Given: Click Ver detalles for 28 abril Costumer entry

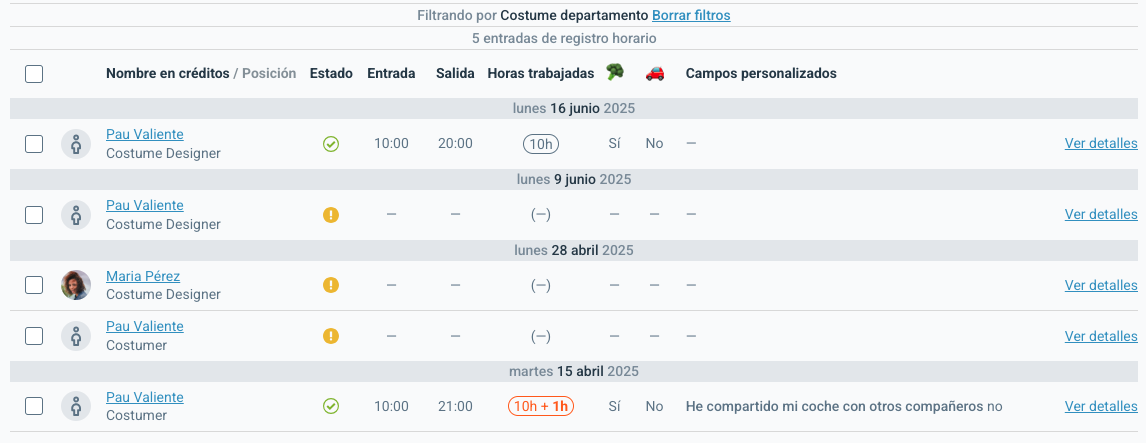Looking at the screenshot, I should click(1101, 336).
